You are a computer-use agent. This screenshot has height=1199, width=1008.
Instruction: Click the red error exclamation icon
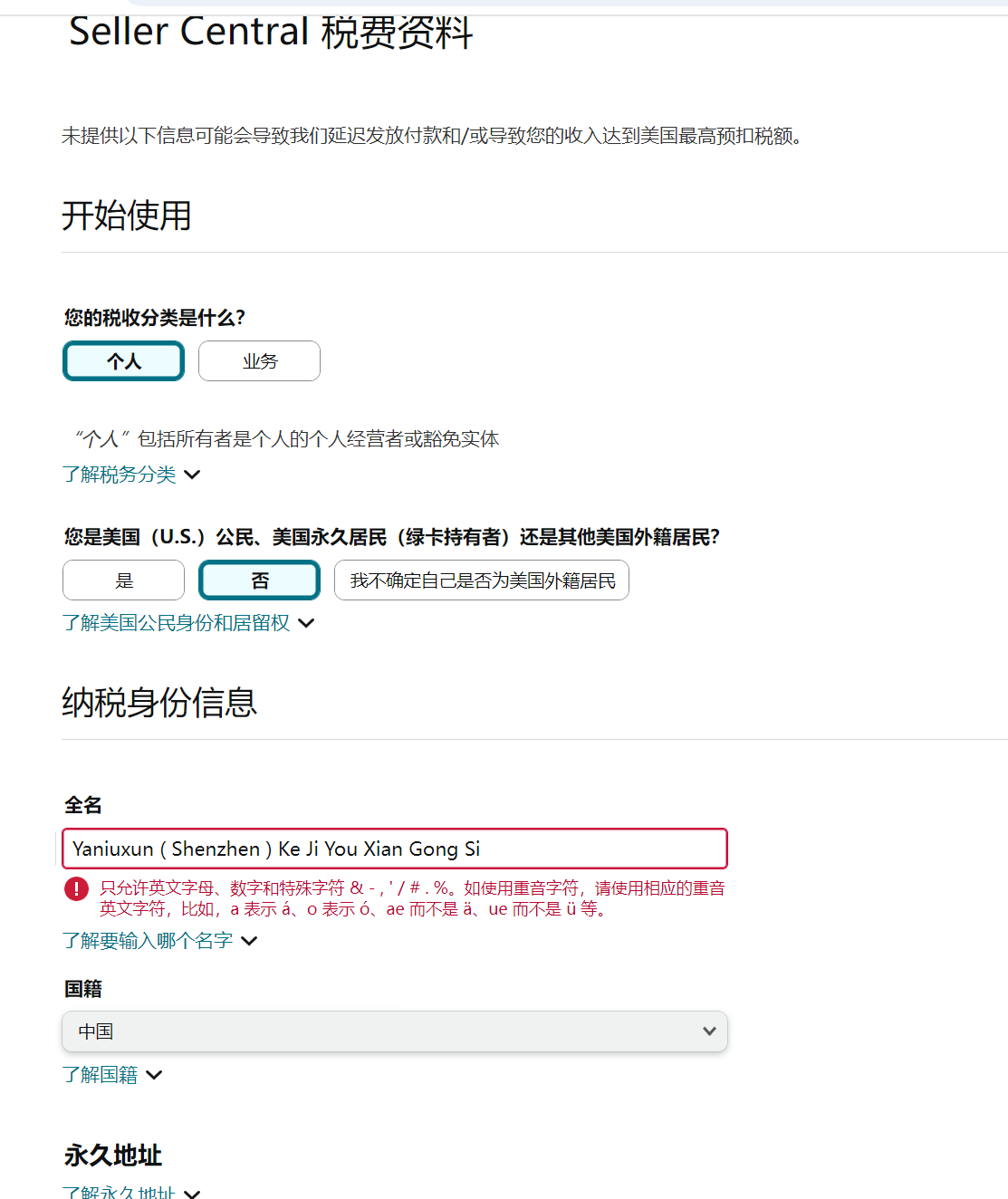[x=76, y=889]
